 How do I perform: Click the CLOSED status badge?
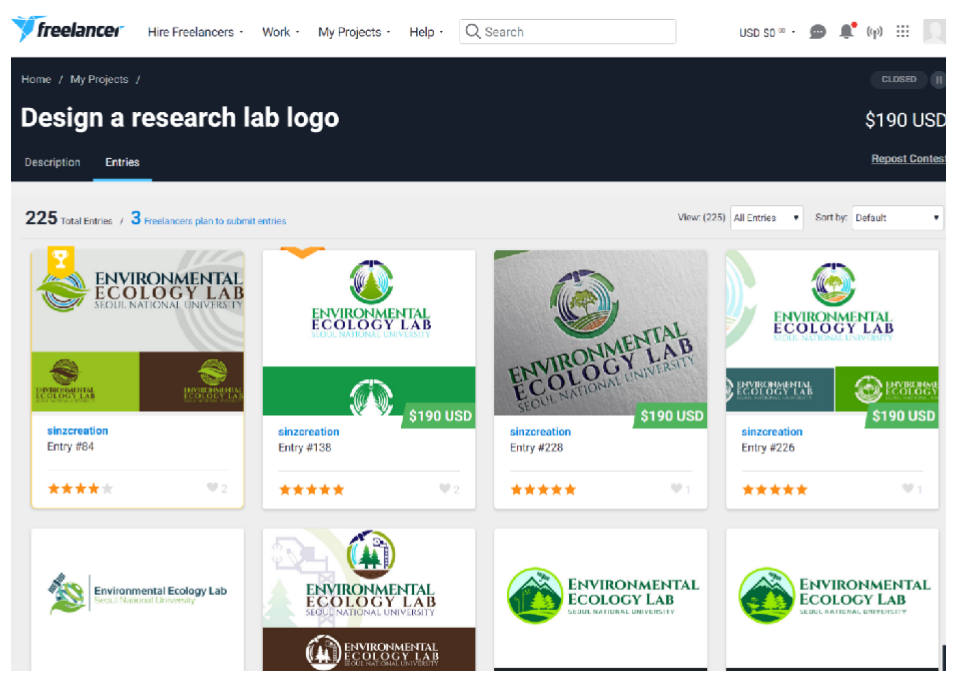pos(899,79)
